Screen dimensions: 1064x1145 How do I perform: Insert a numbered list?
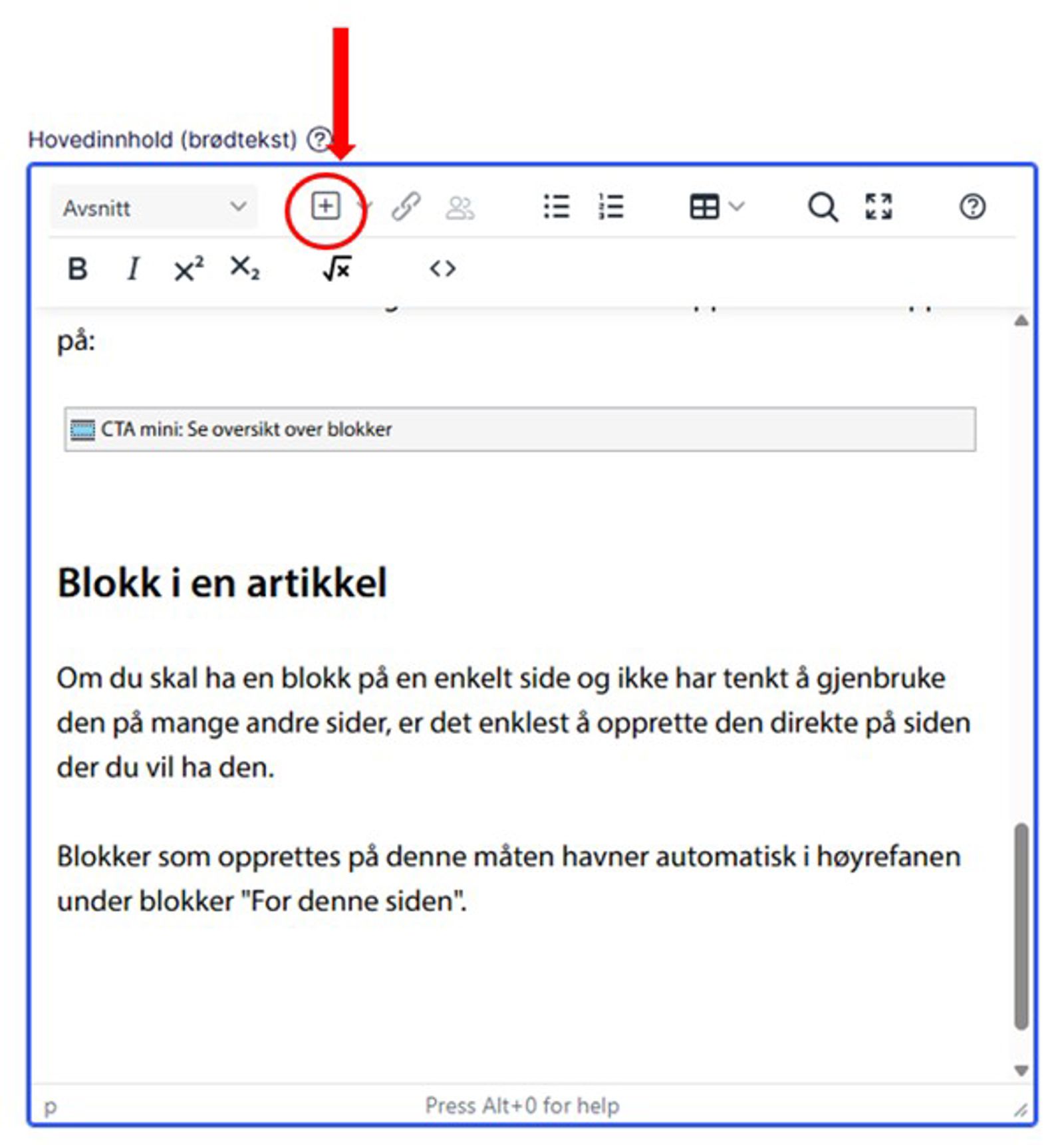coord(610,207)
